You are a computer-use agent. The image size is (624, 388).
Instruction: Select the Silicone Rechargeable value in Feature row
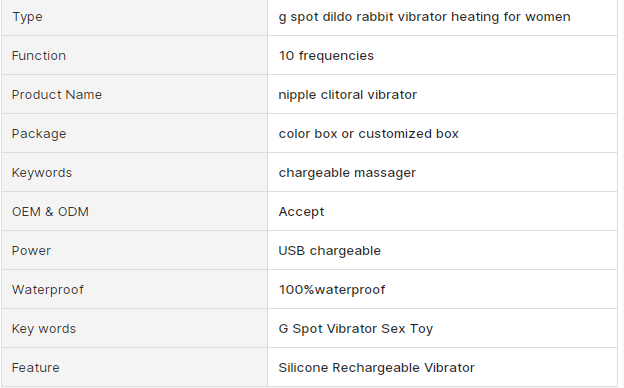pos(376,368)
